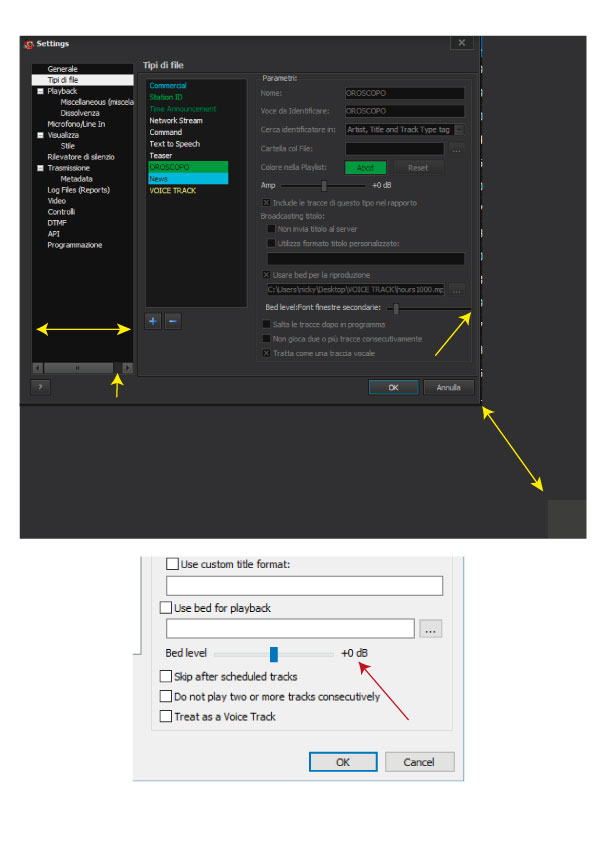Select VOICE TRACK file type
The height and width of the screenshot is (842, 595).
[x=172, y=191]
